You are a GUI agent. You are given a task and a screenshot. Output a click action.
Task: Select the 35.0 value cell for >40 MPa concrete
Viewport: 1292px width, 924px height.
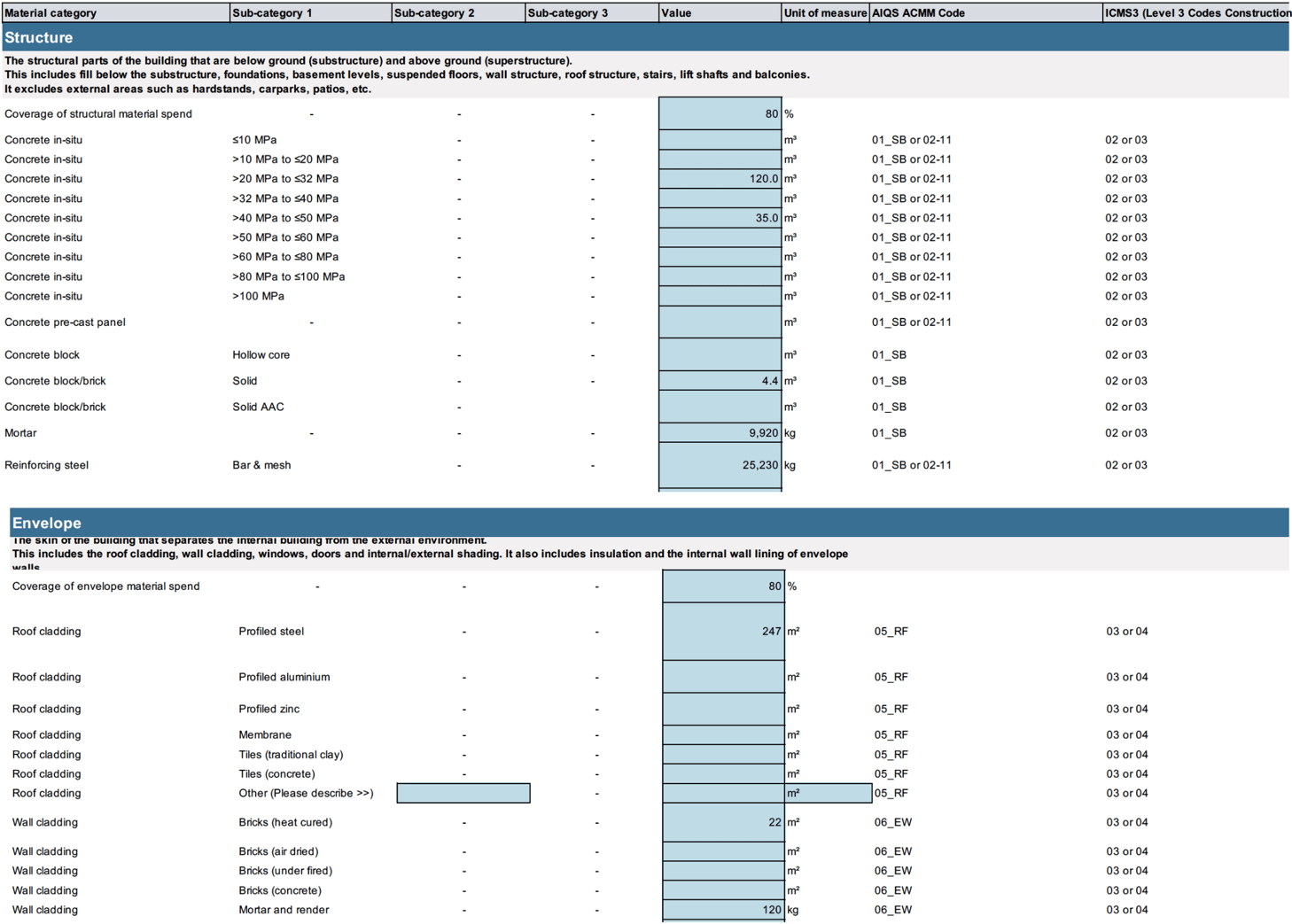coord(720,217)
